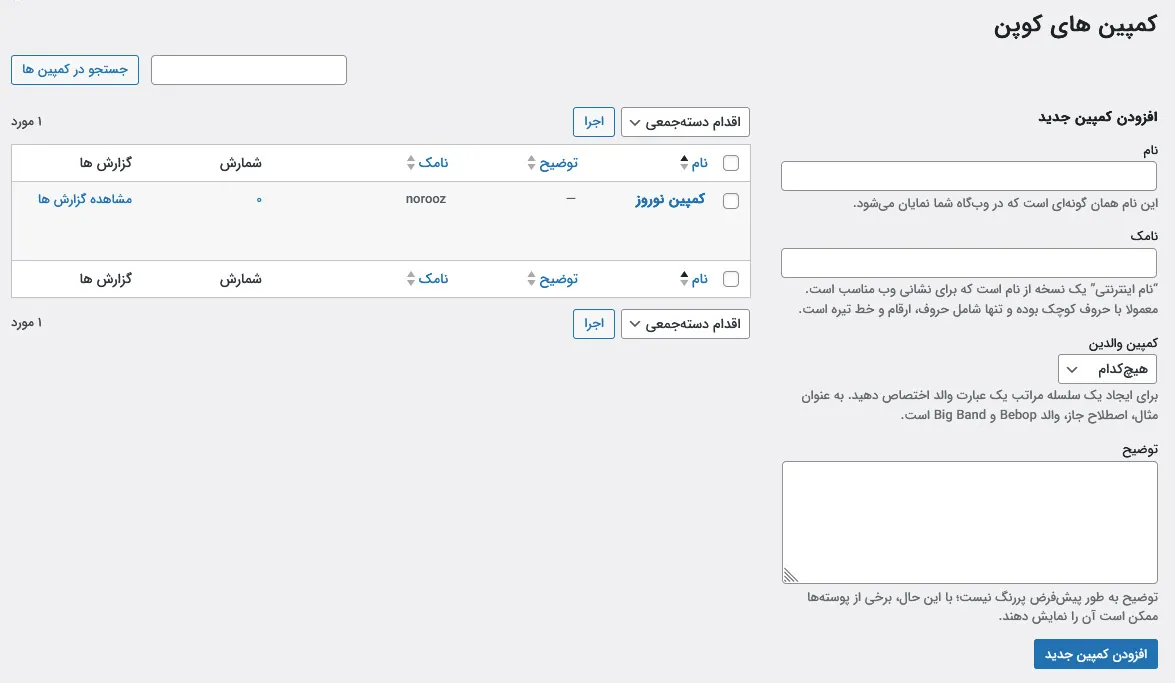Click the search campaigns button (جستجو در کمپین ها)
The width and height of the screenshot is (1175, 683).
coord(75,70)
